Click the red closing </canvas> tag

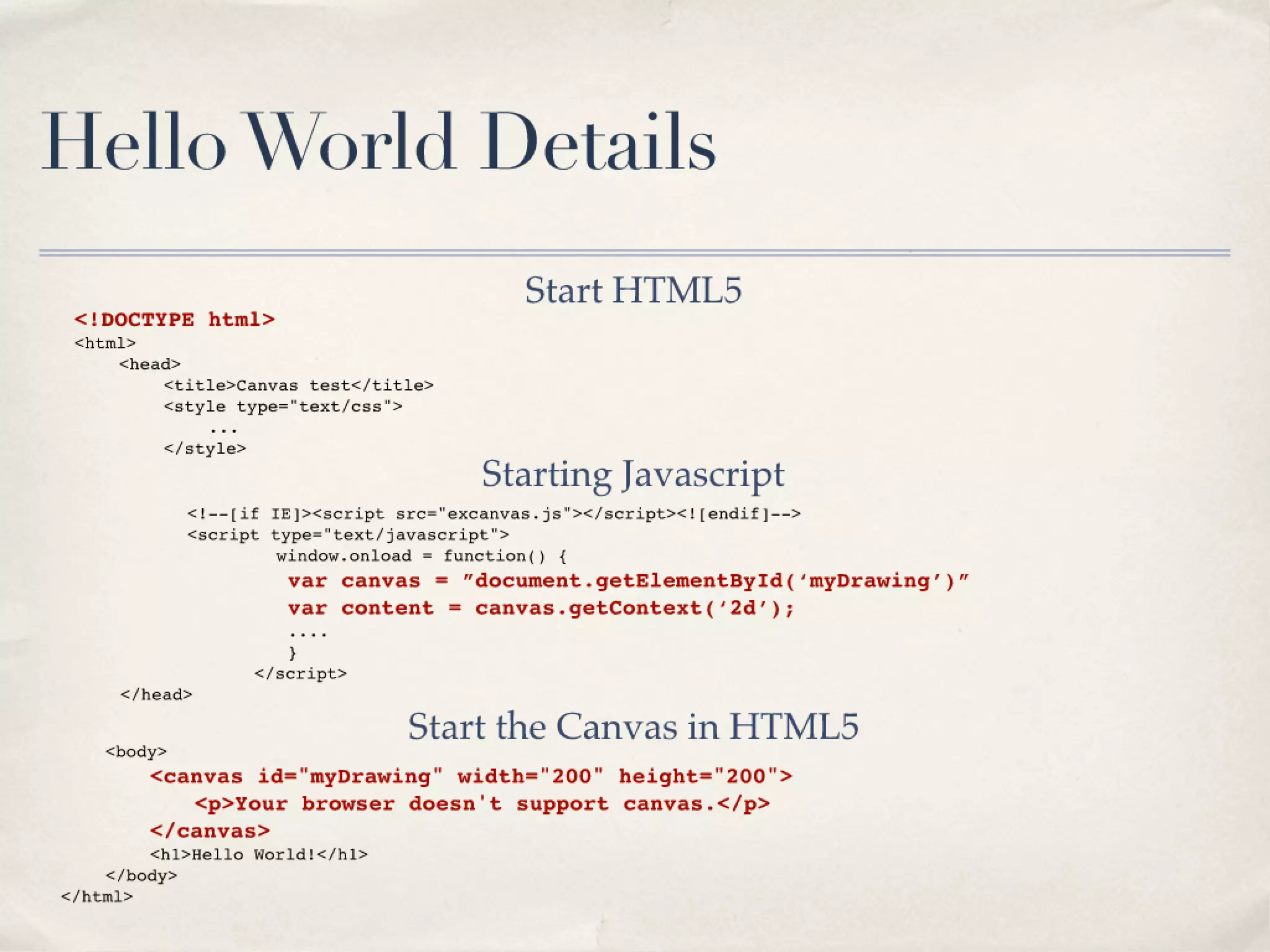click(x=210, y=831)
